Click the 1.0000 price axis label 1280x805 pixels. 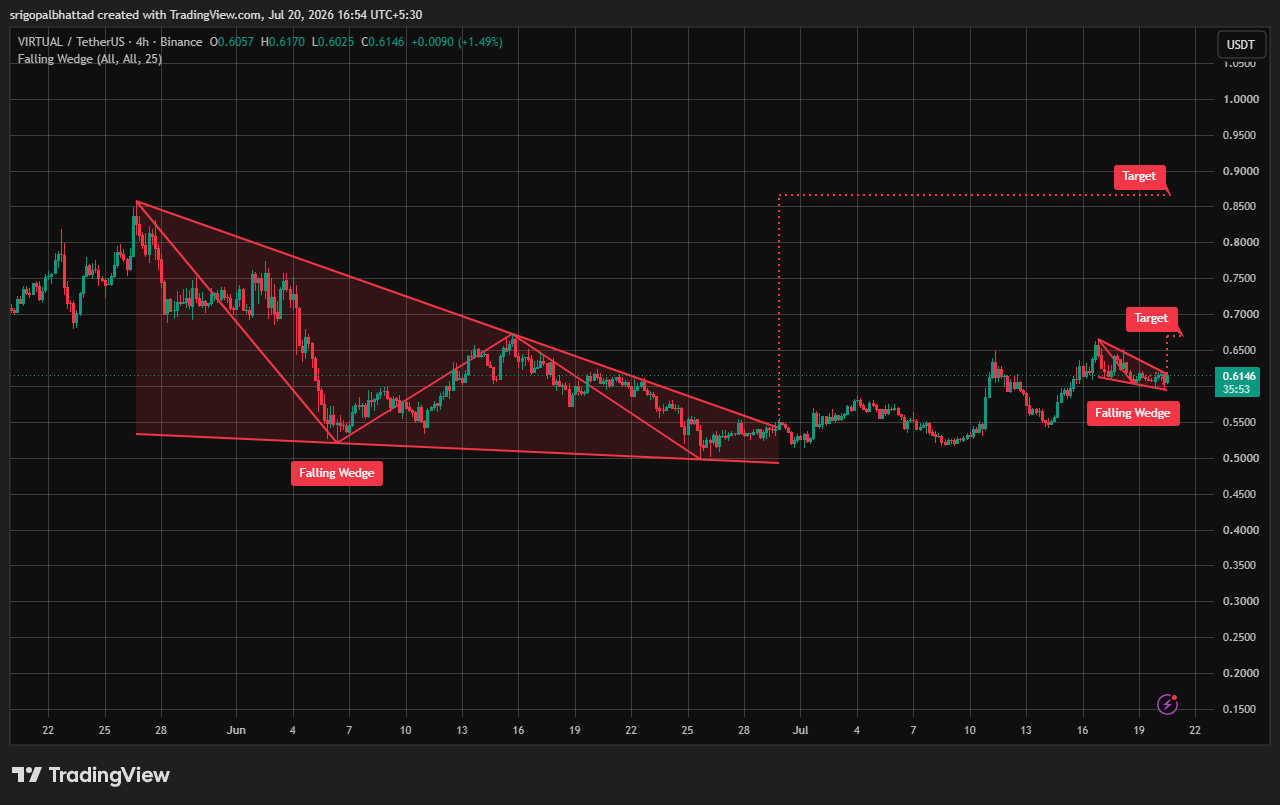pos(1241,99)
